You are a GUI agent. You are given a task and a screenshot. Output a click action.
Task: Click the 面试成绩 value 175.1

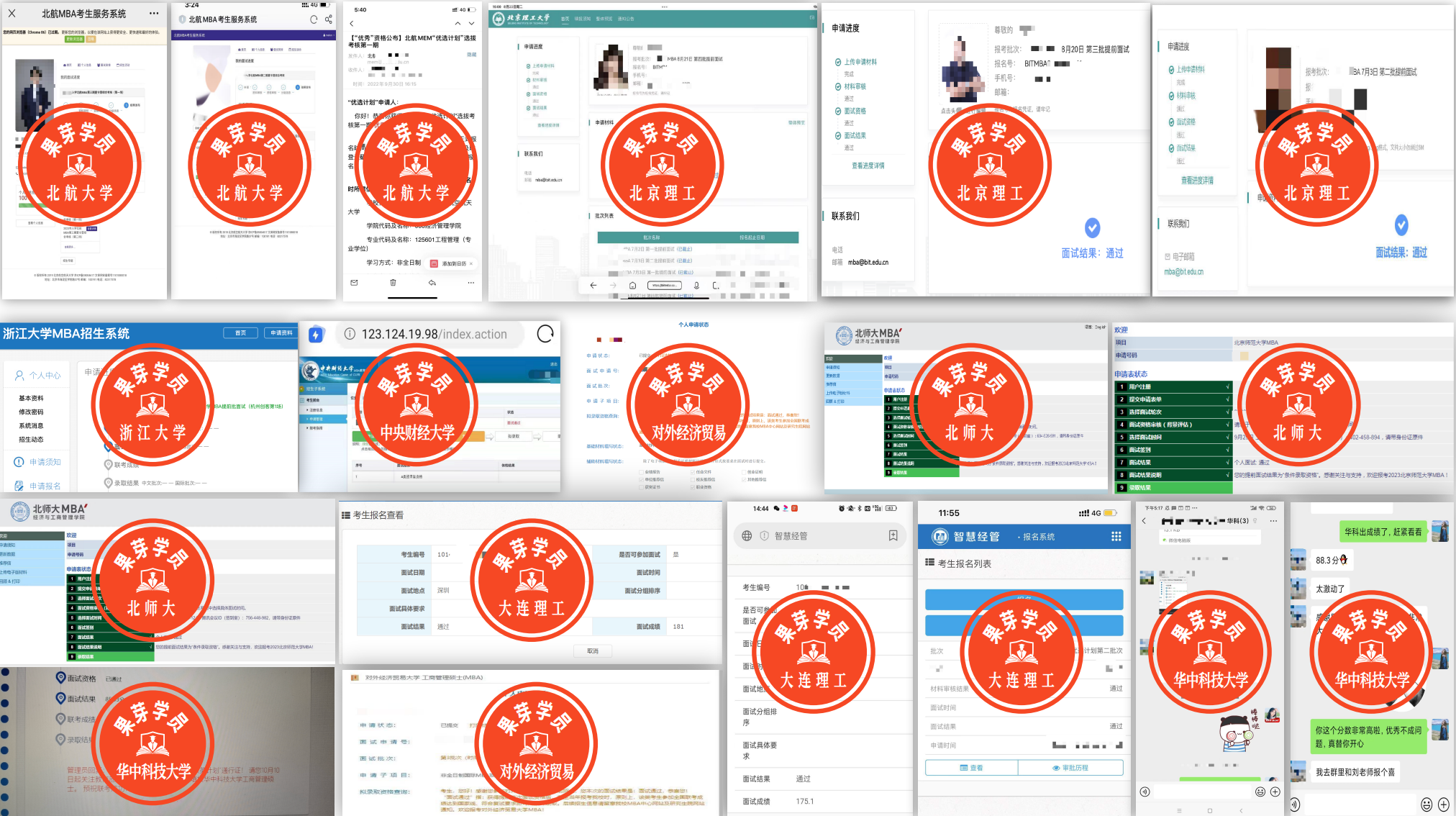(805, 801)
